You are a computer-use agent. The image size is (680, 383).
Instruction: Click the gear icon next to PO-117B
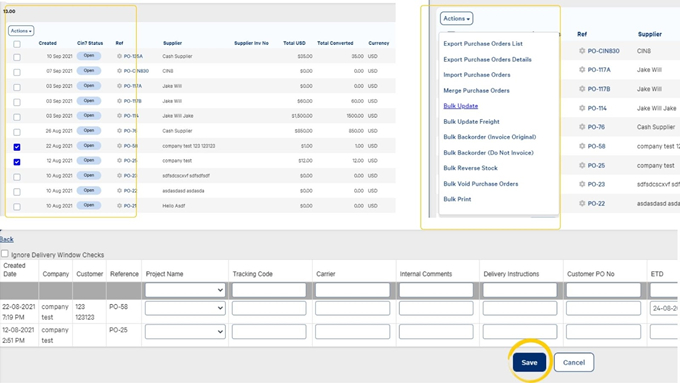coord(582,88)
